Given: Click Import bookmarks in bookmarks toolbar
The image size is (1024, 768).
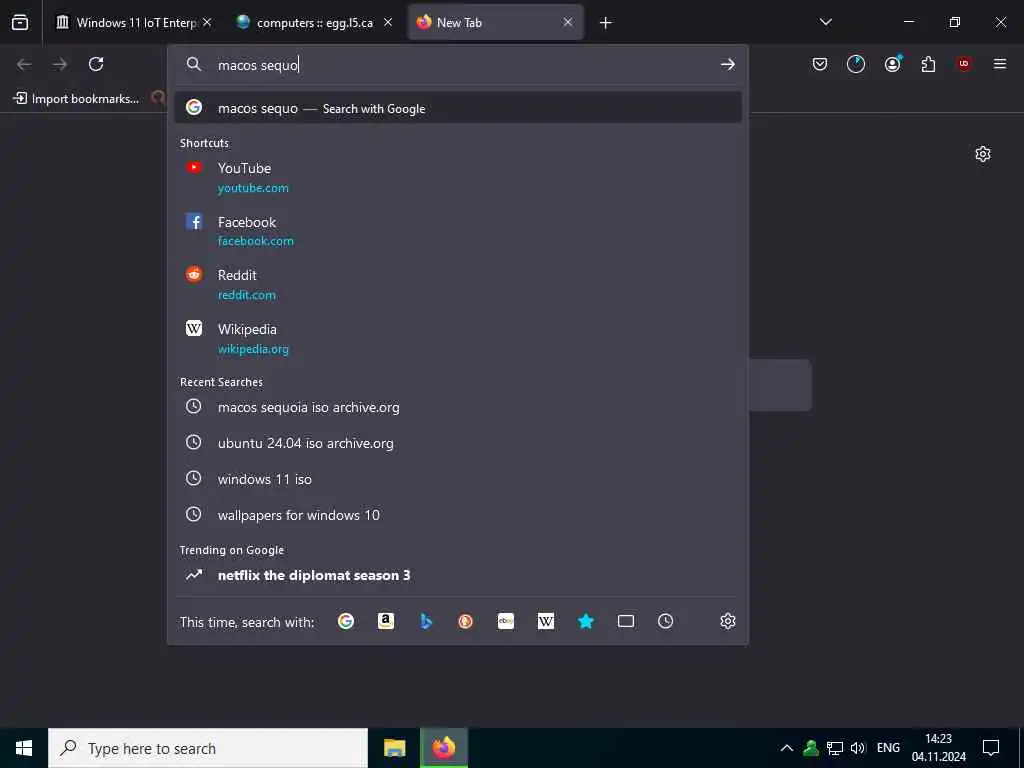Looking at the screenshot, I should click(76, 99).
